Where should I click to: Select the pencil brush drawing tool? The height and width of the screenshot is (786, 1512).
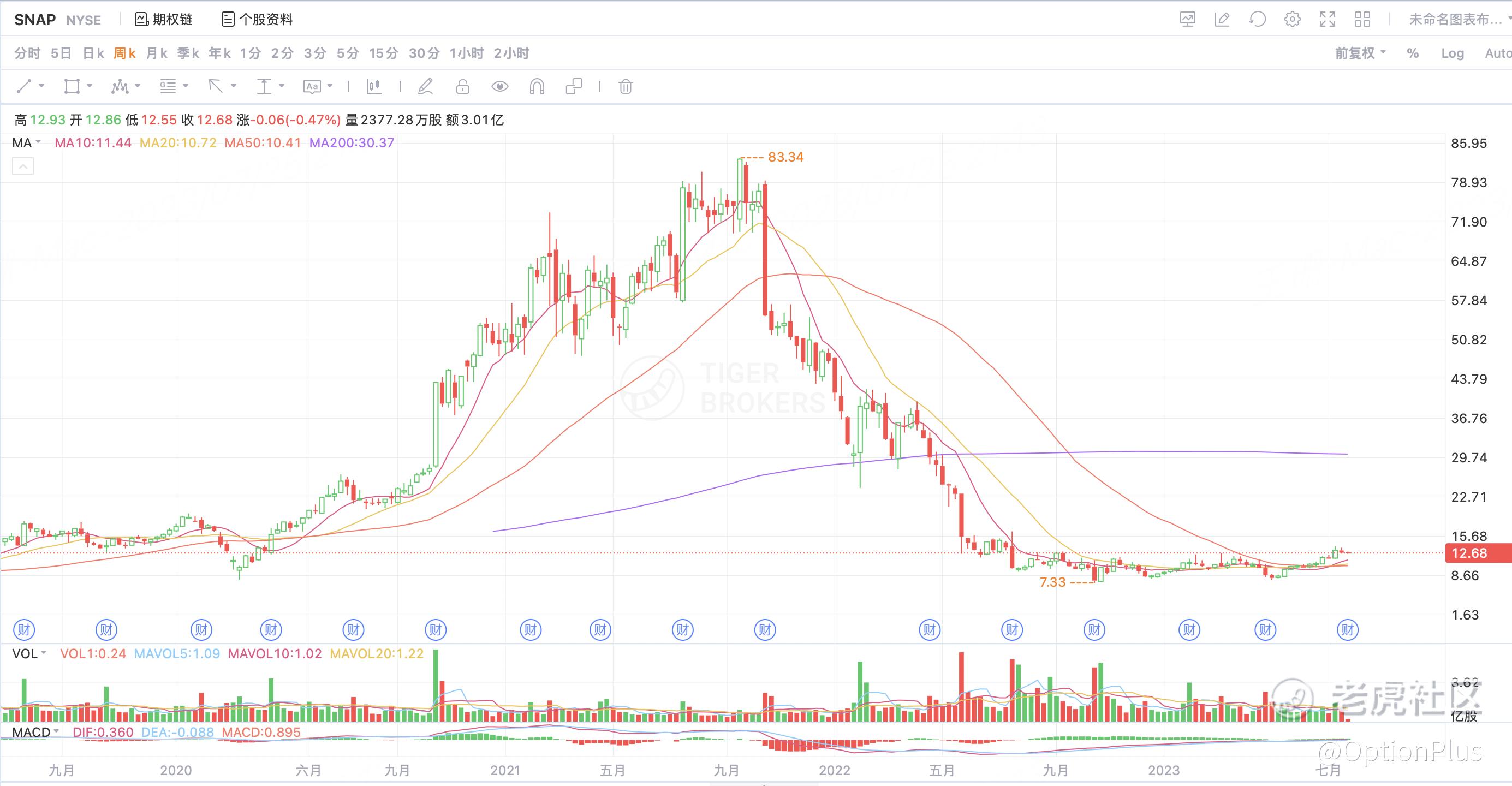[426, 87]
